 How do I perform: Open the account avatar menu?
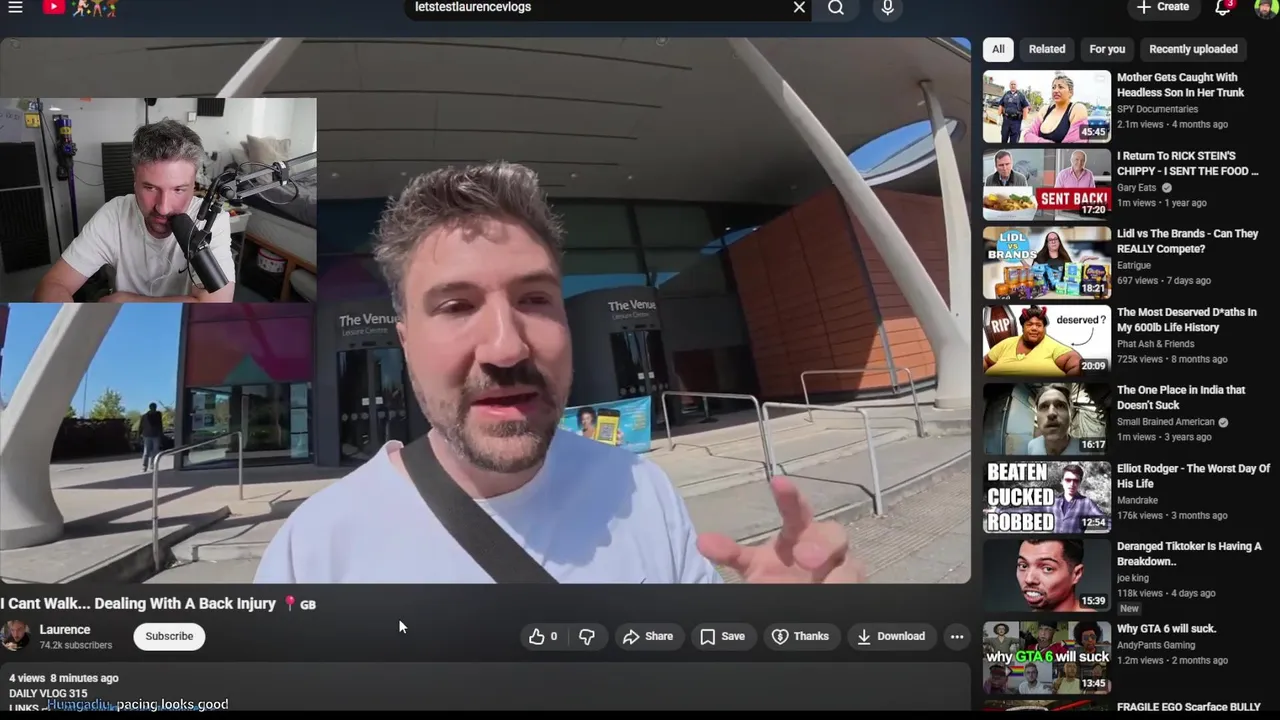click(1264, 7)
